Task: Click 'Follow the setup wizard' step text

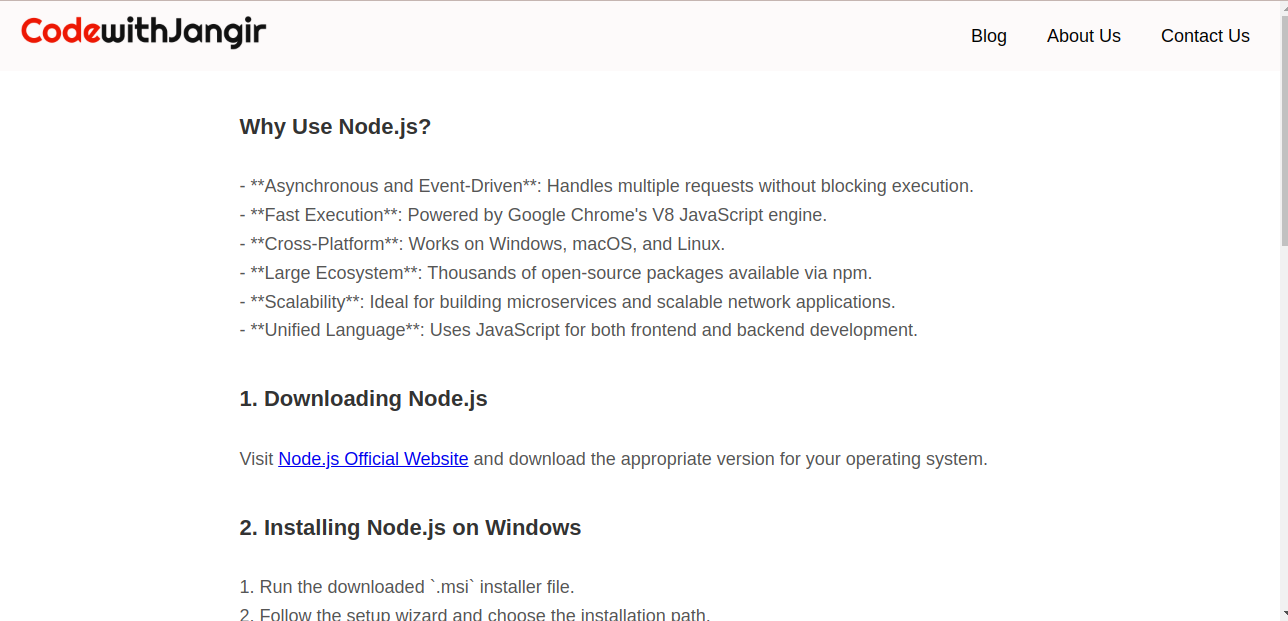Action: tap(475, 614)
